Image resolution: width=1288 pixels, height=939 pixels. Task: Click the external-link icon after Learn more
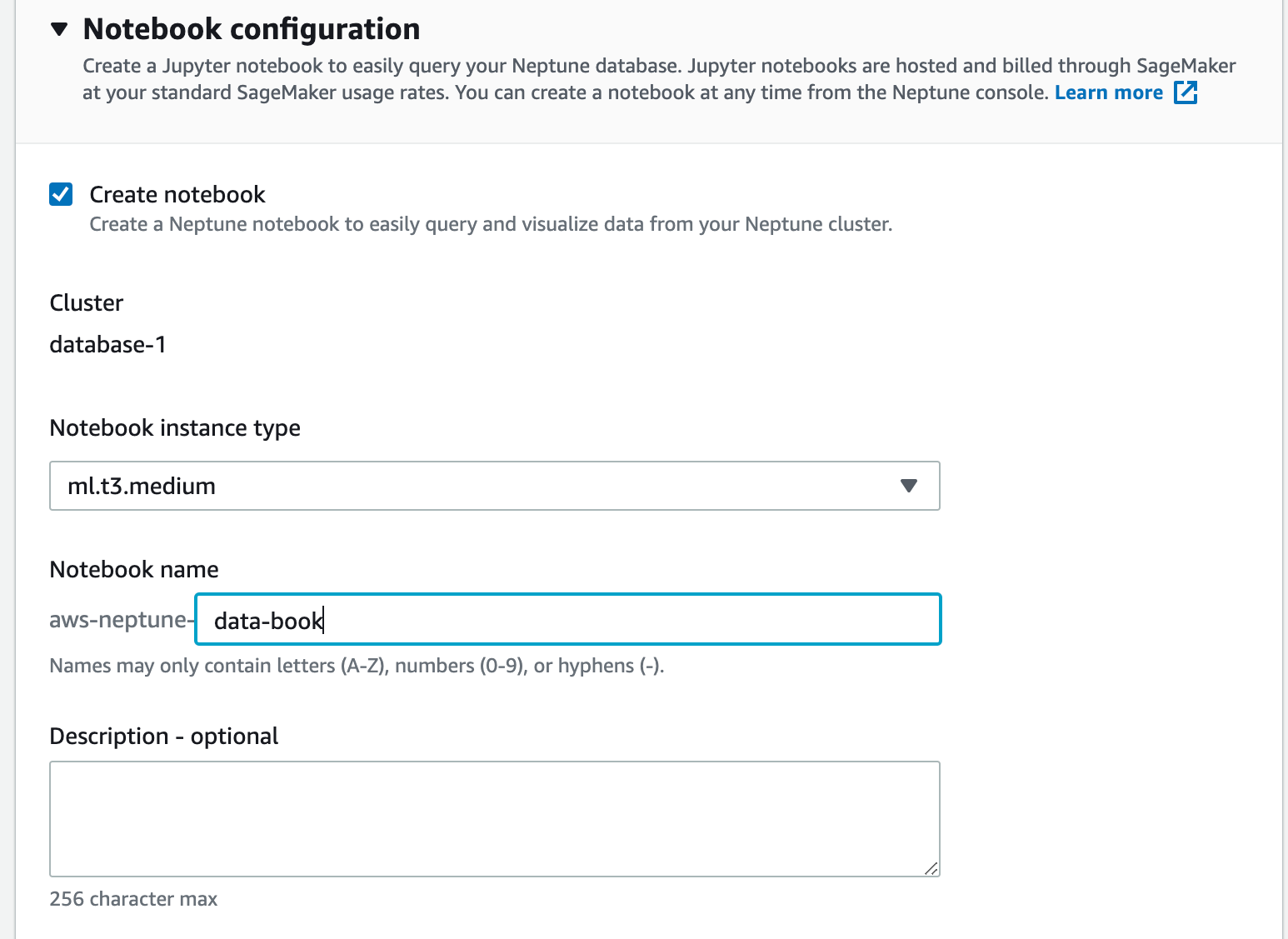[x=1186, y=92]
